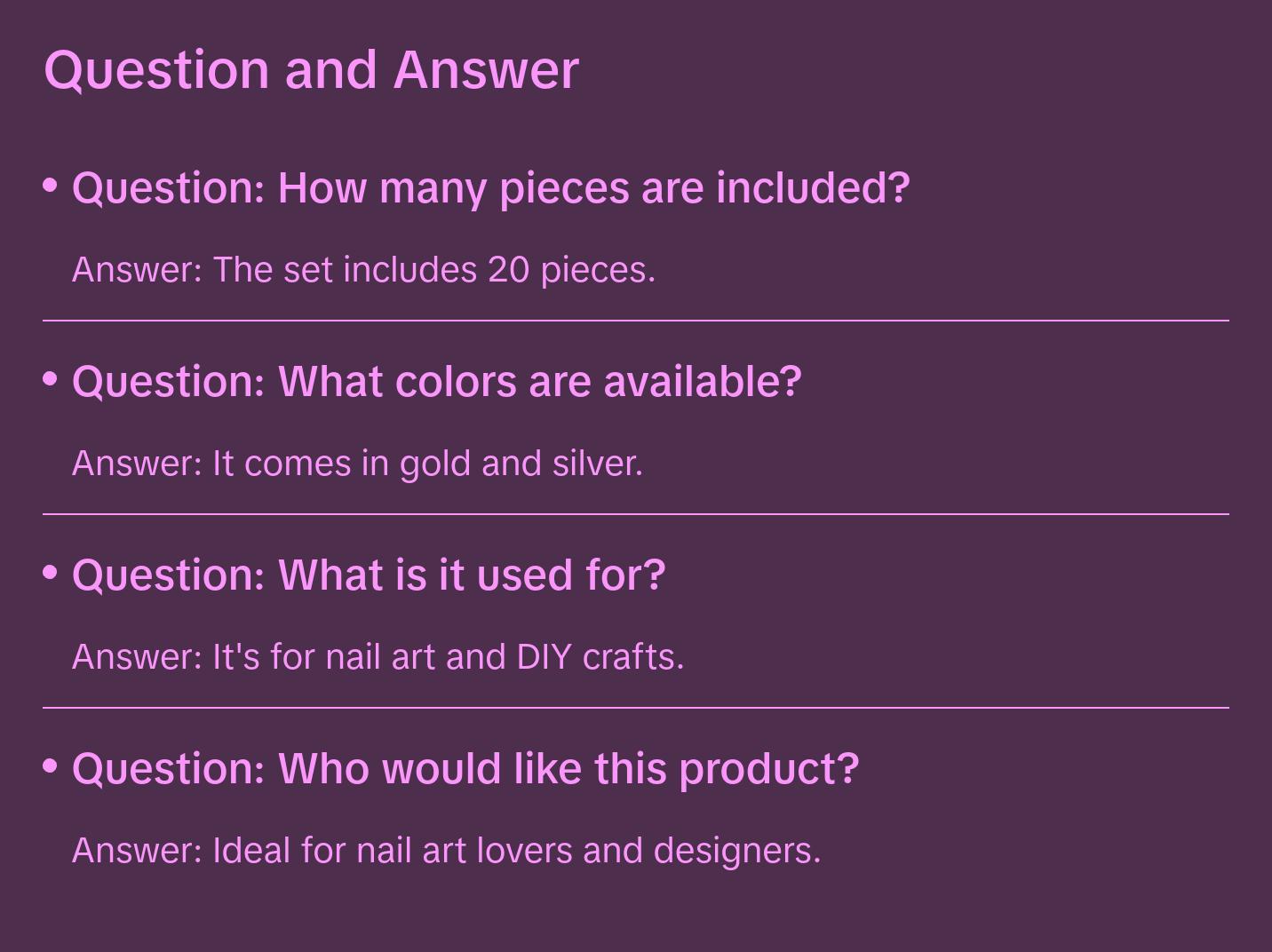Click the bullet before the "Who would like" question

(51, 766)
